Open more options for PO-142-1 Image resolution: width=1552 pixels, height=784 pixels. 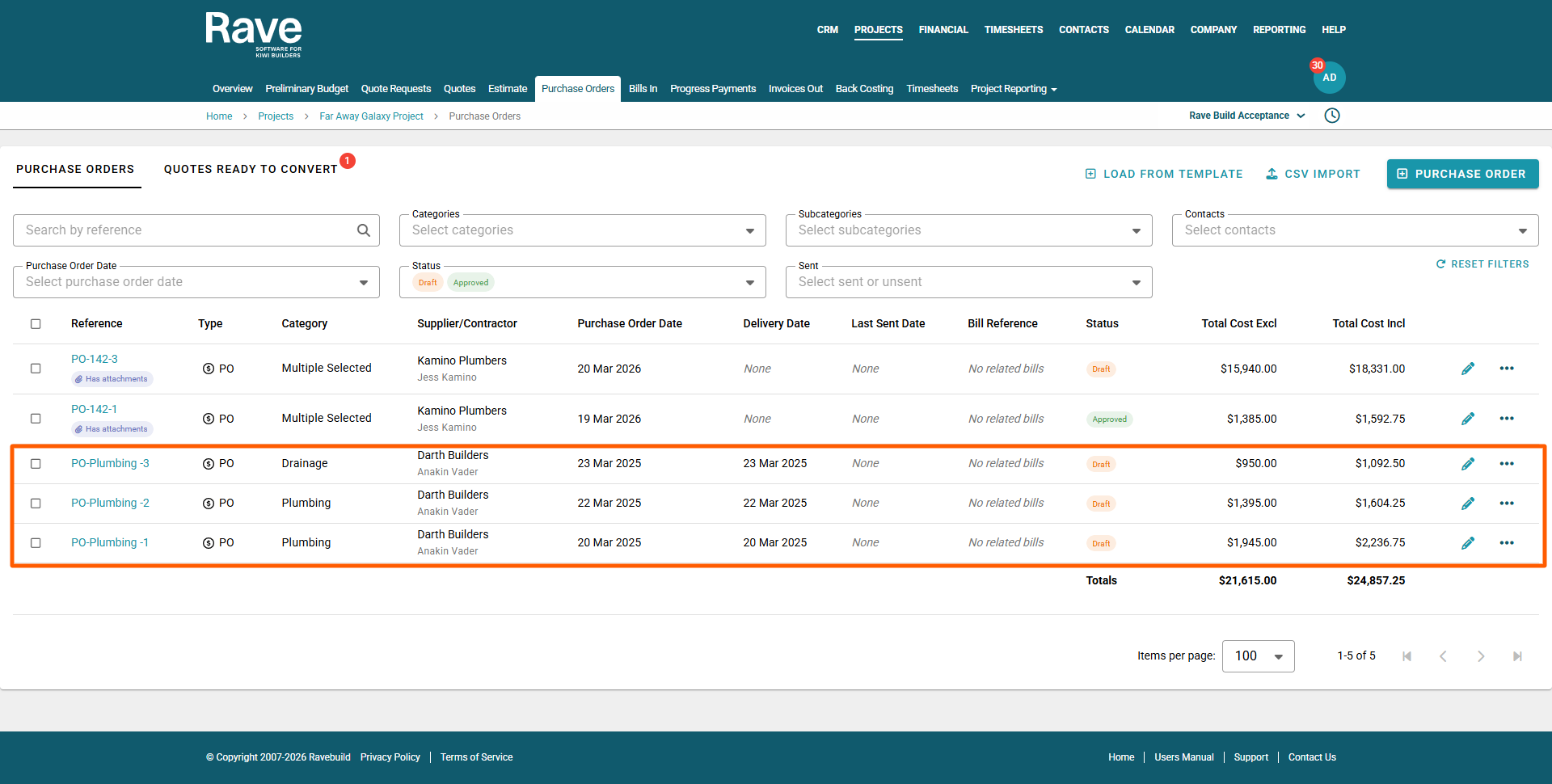(1506, 419)
